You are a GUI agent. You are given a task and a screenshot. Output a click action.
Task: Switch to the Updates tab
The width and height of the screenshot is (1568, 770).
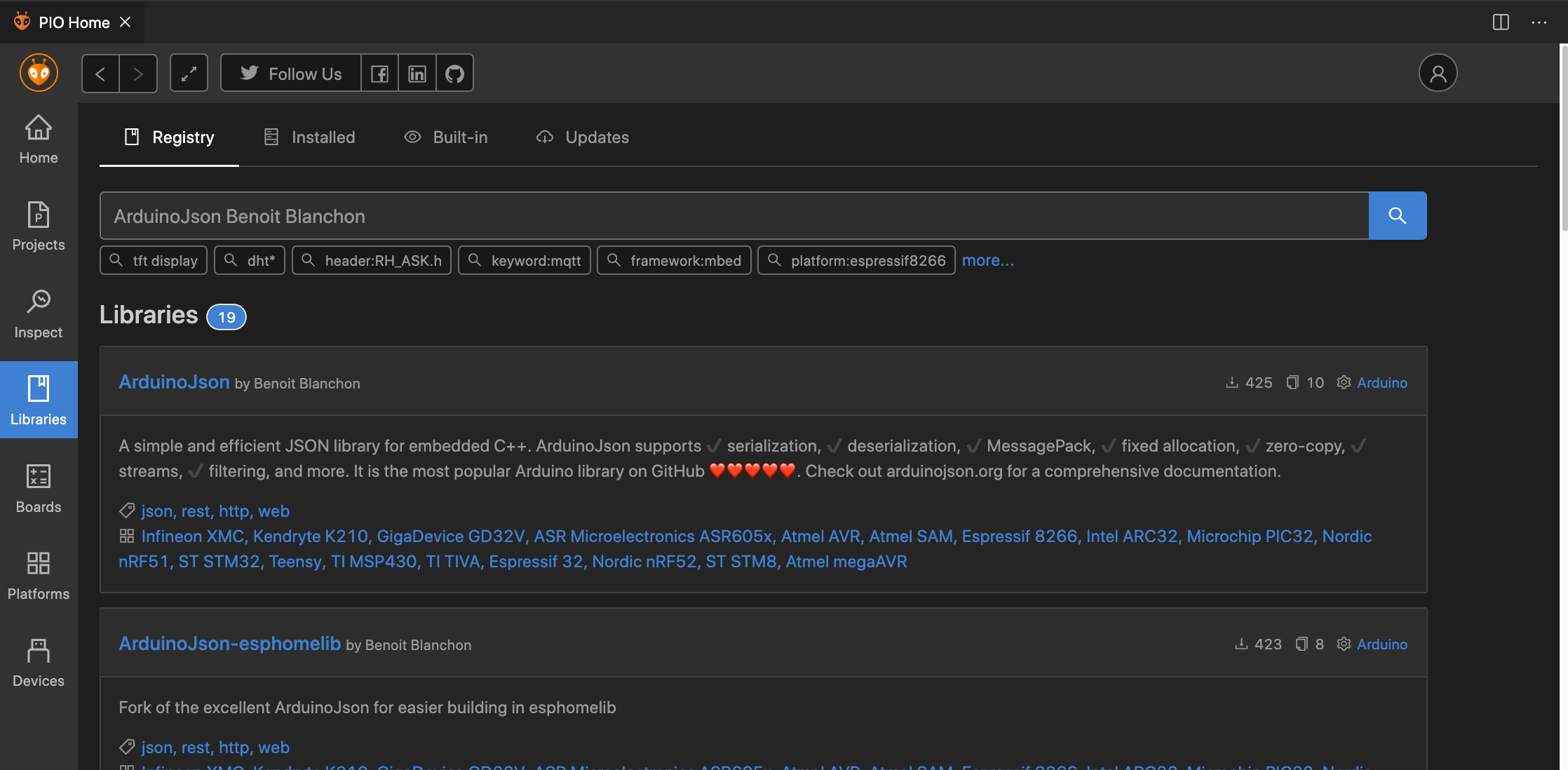click(x=583, y=137)
